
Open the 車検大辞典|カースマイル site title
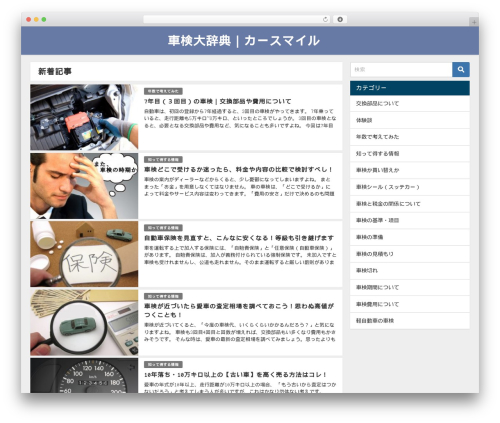[244, 41]
